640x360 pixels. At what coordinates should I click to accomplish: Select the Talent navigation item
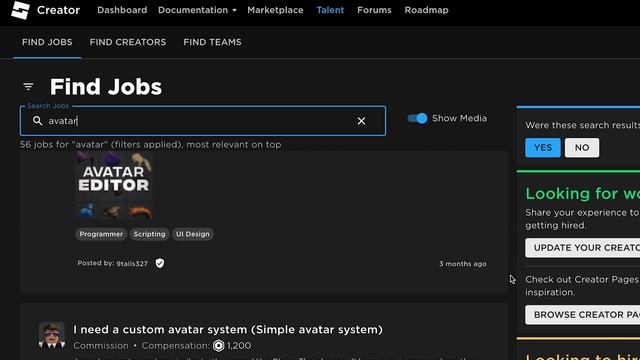(330, 10)
